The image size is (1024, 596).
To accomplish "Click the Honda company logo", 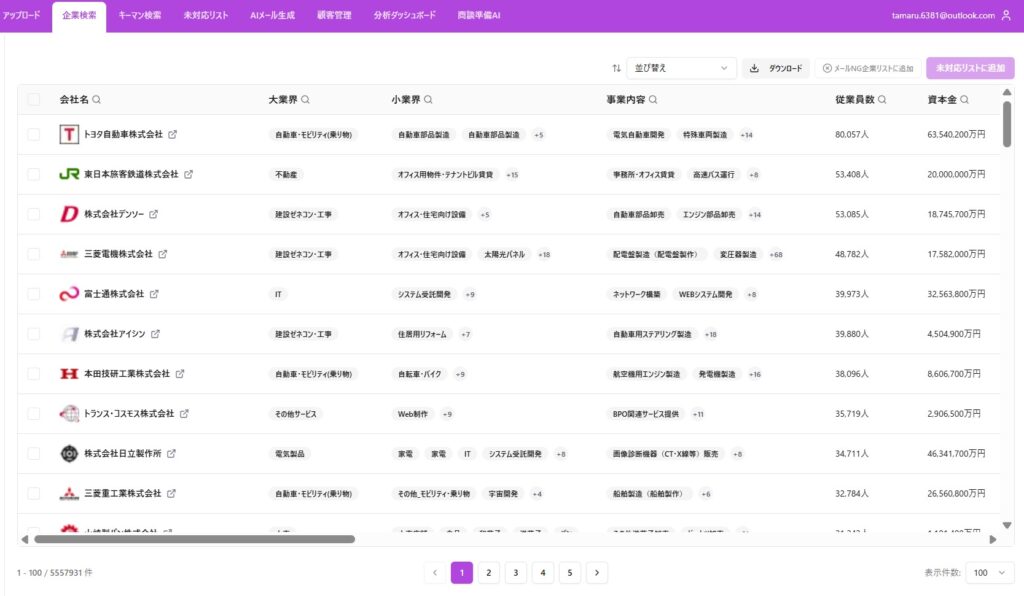I will 69,373.
